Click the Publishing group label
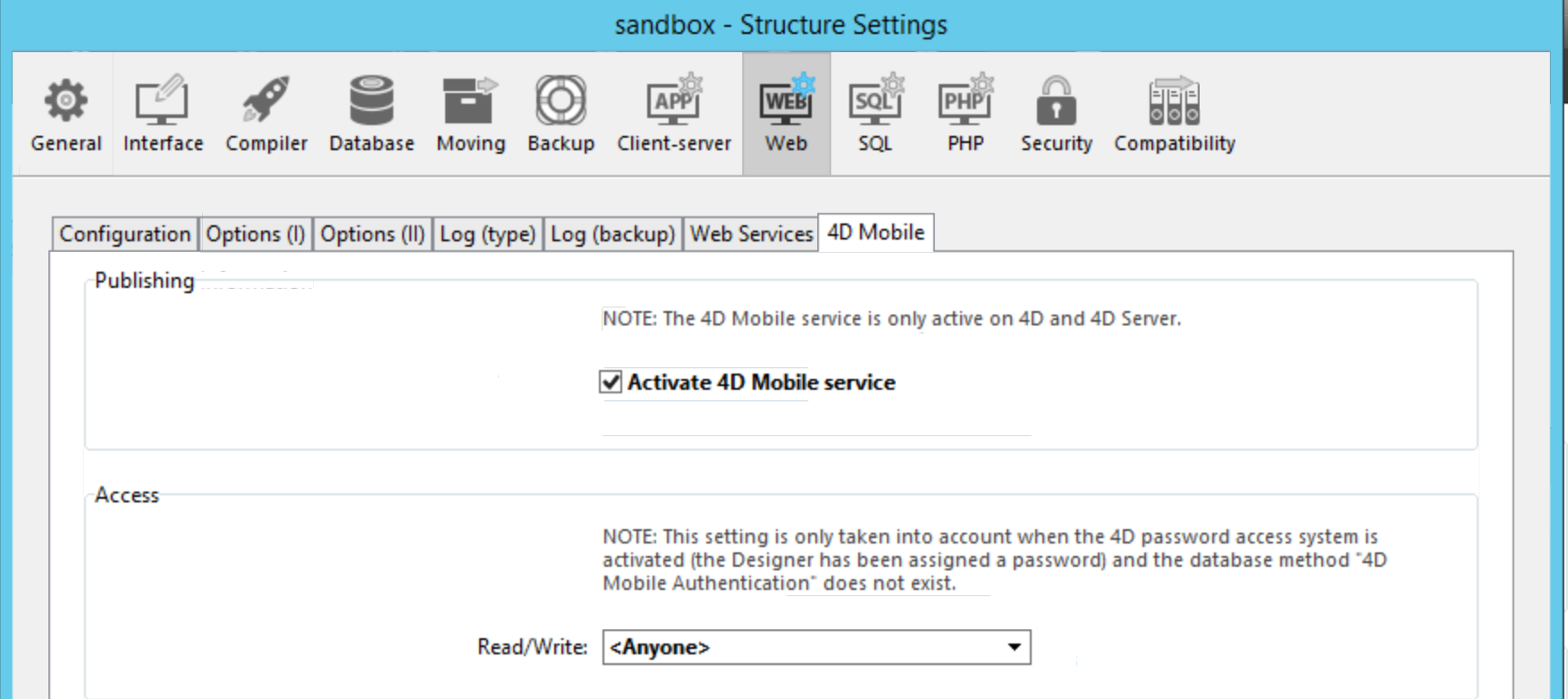Image resolution: width=1568 pixels, height=699 pixels. point(144,281)
